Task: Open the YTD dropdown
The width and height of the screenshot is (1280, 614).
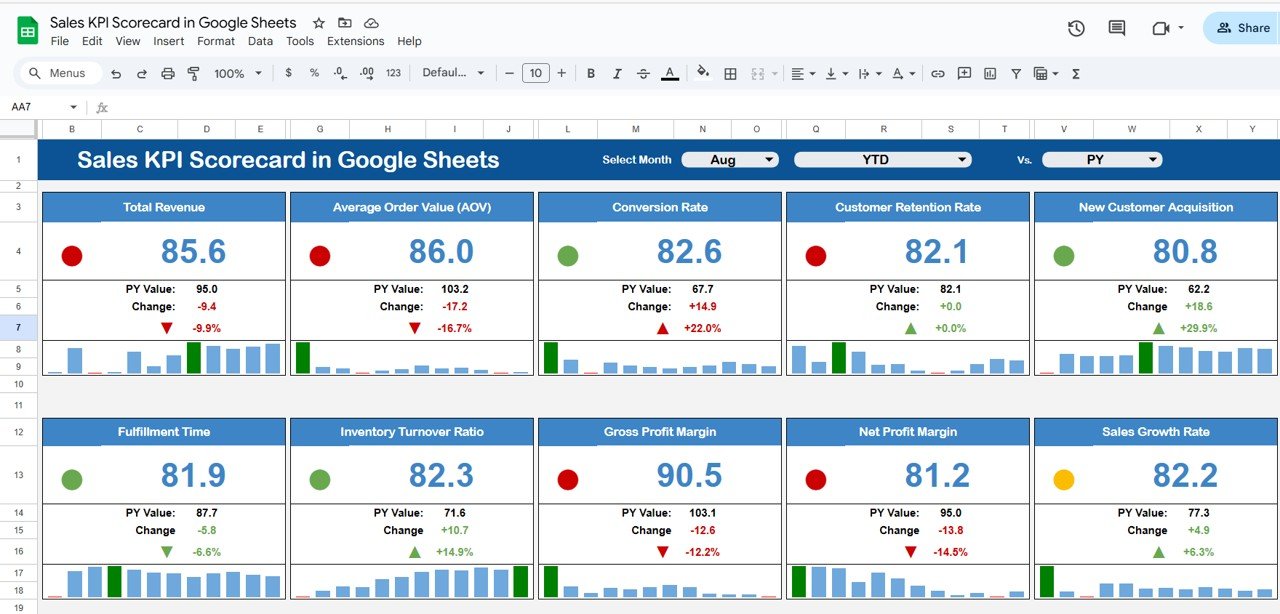Action: click(x=883, y=158)
